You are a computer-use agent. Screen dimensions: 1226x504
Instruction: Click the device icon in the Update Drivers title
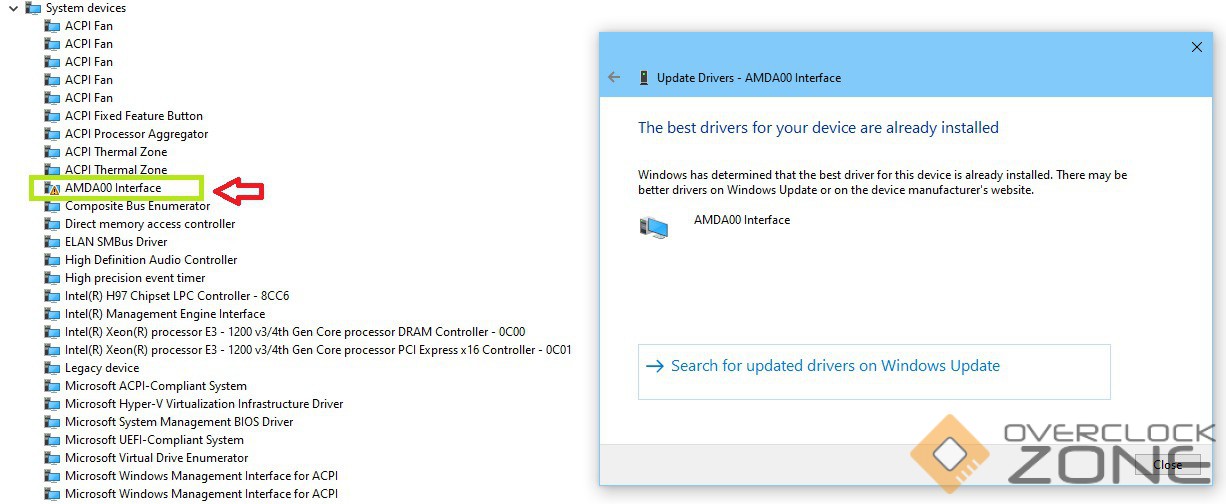pyautogui.click(x=643, y=78)
